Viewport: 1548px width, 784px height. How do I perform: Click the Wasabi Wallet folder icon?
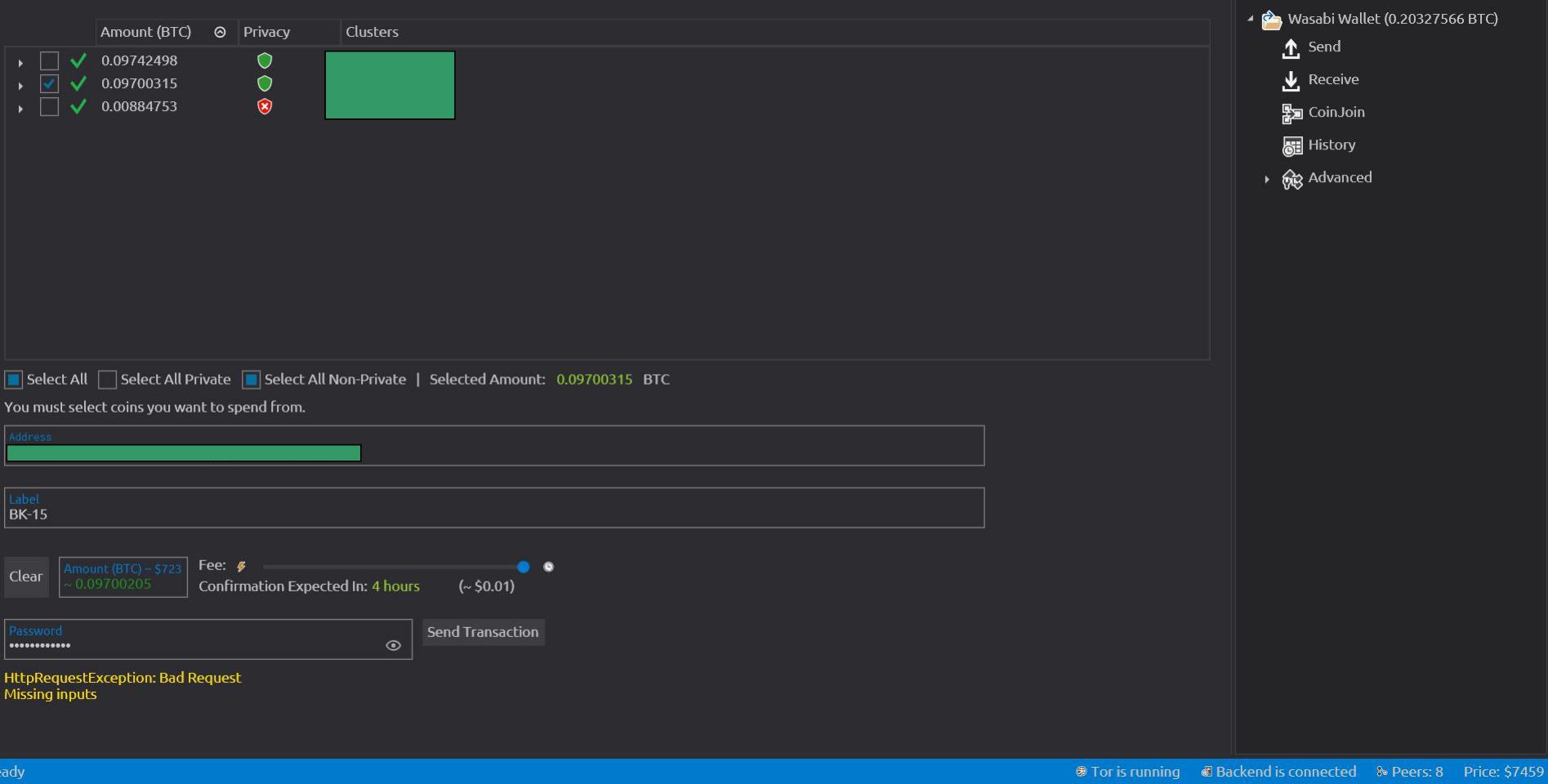[x=1271, y=20]
